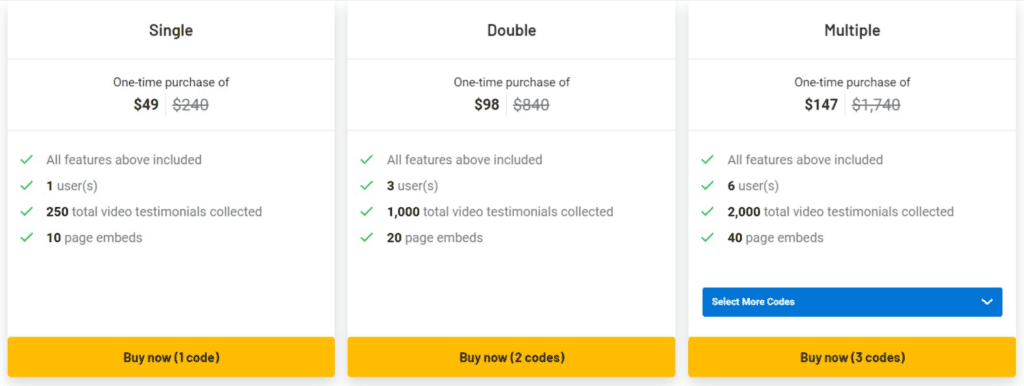Select the Multiple plan heading

click(852, 30)
